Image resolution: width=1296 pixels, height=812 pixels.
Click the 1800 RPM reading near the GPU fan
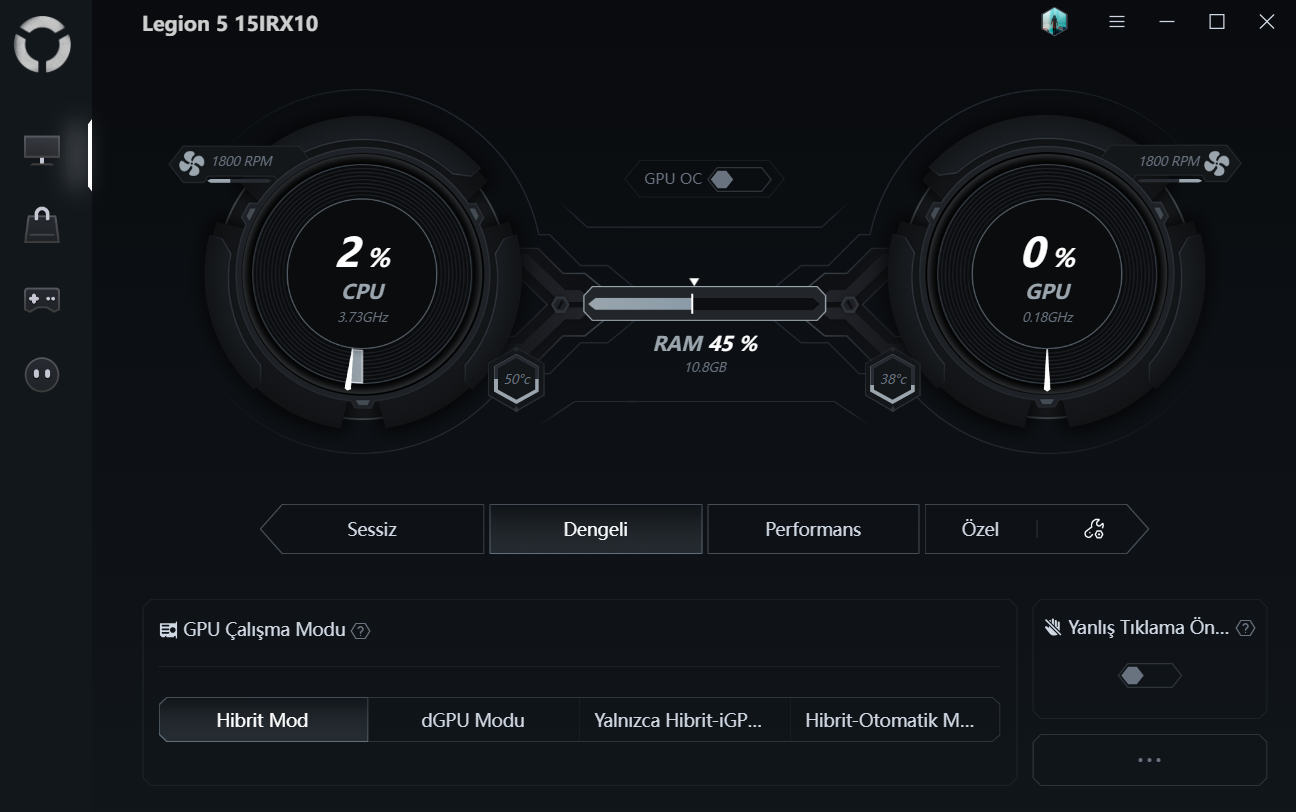coord(1169,161)
